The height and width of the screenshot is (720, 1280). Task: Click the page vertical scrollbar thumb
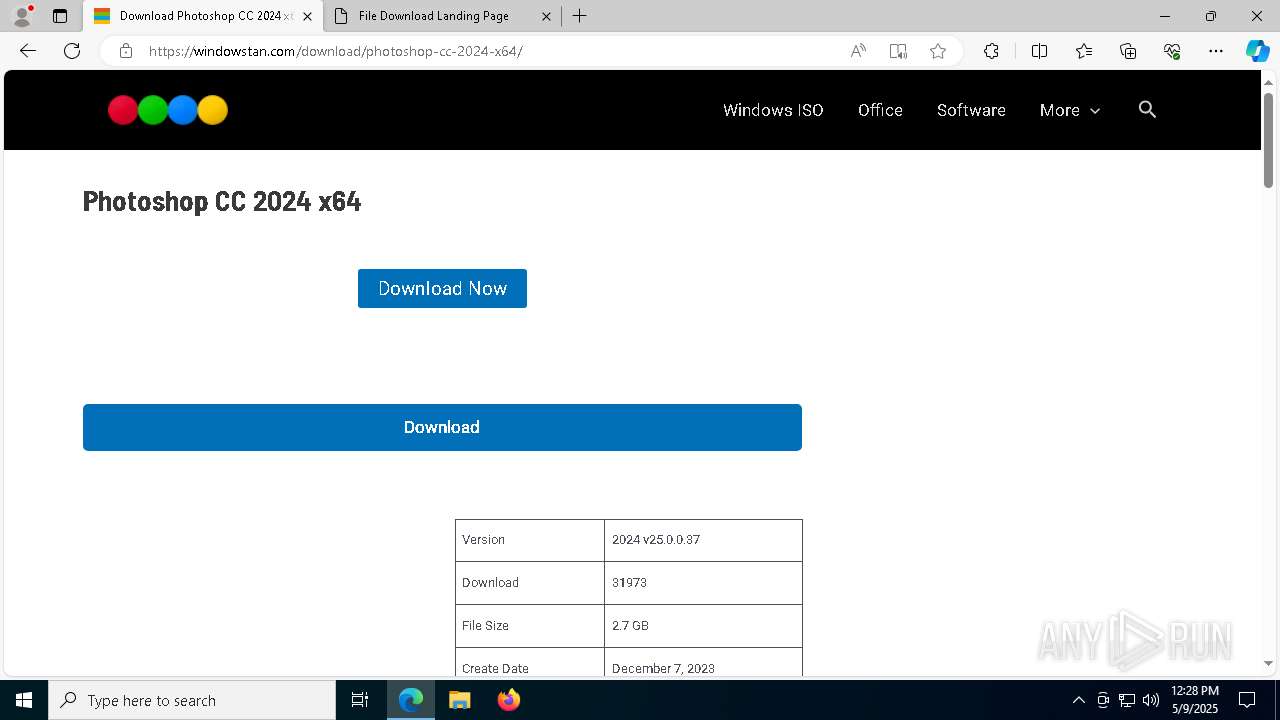coord(1268,140)
